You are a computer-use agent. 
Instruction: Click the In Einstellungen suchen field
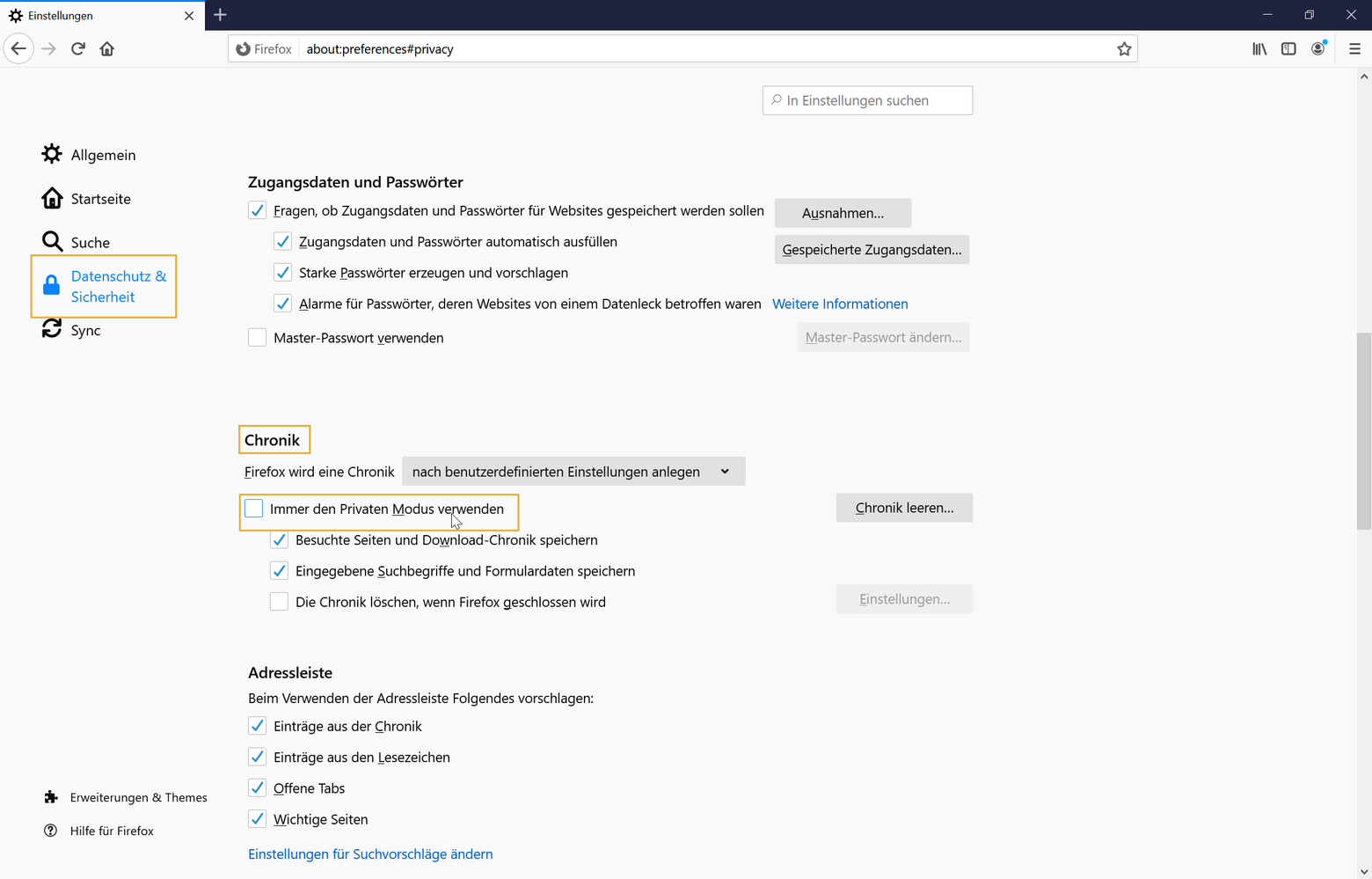867,100
